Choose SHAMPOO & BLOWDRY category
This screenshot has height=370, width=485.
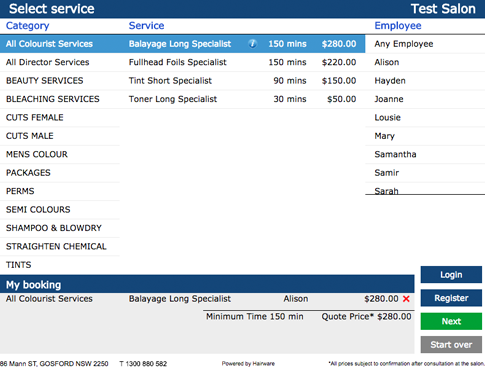(x=60, y=228)
